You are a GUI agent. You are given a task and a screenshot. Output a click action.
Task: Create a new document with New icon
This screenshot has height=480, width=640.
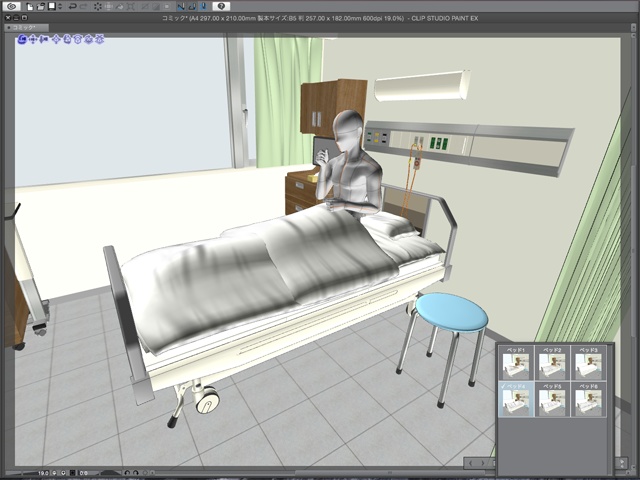(30, 7)
